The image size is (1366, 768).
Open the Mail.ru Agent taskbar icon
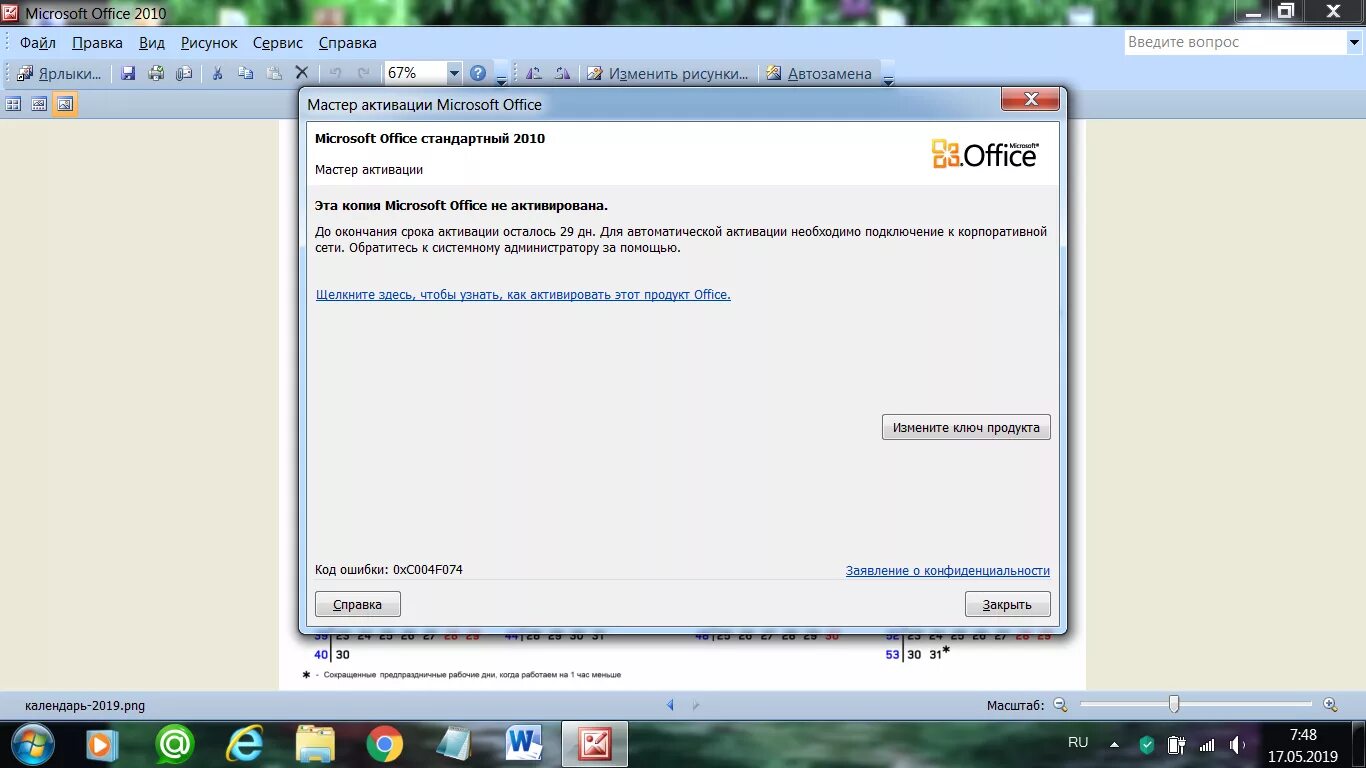(x=175, y=744)
